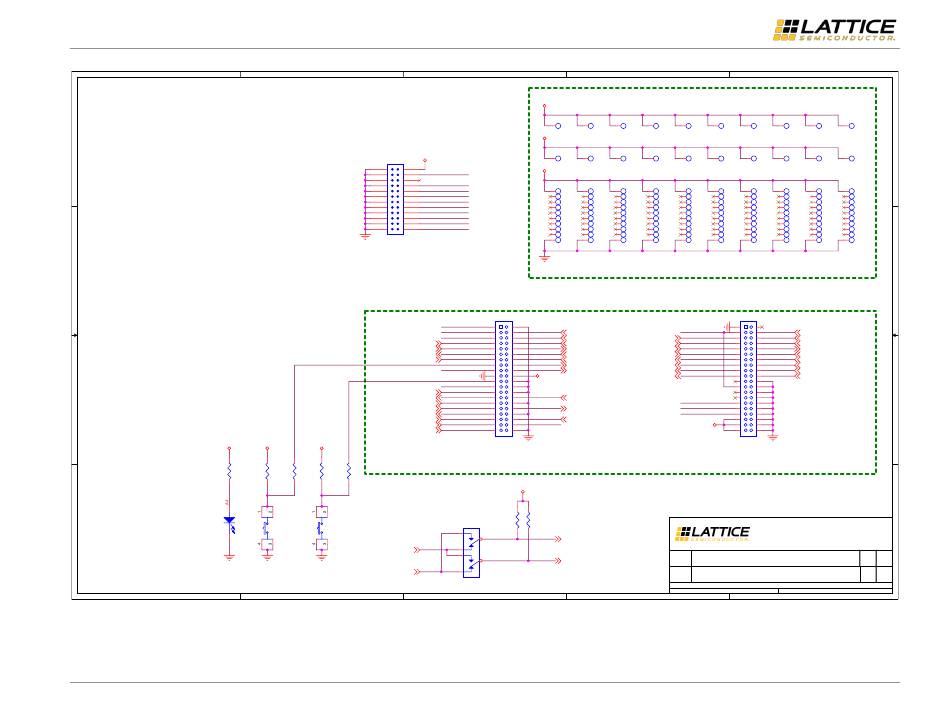Screen dimensions: 950x725
Task: Select the blue LED diode symbol
Action: [229, 520]
